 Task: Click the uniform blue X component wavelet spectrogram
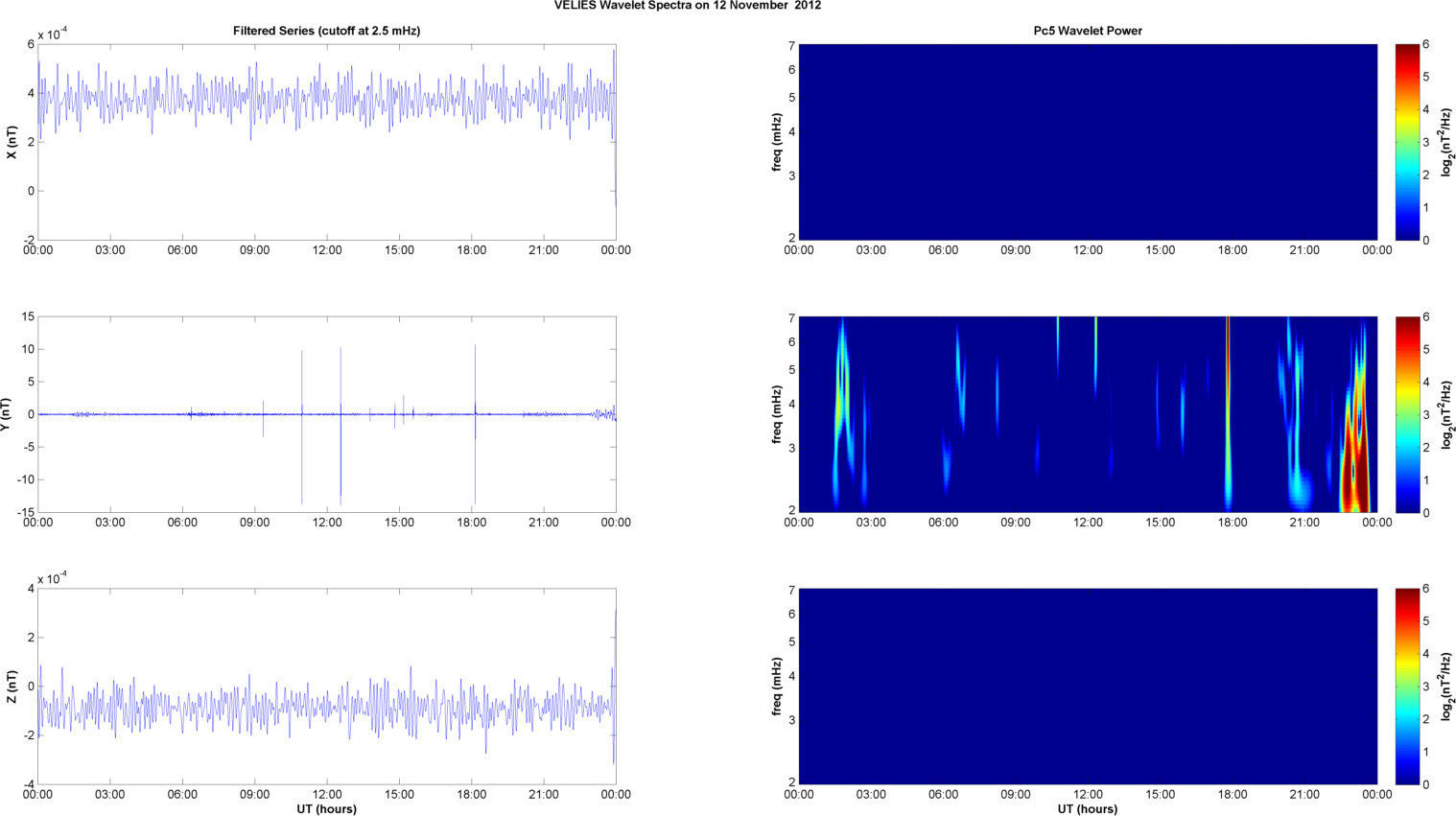[1088, 142]
